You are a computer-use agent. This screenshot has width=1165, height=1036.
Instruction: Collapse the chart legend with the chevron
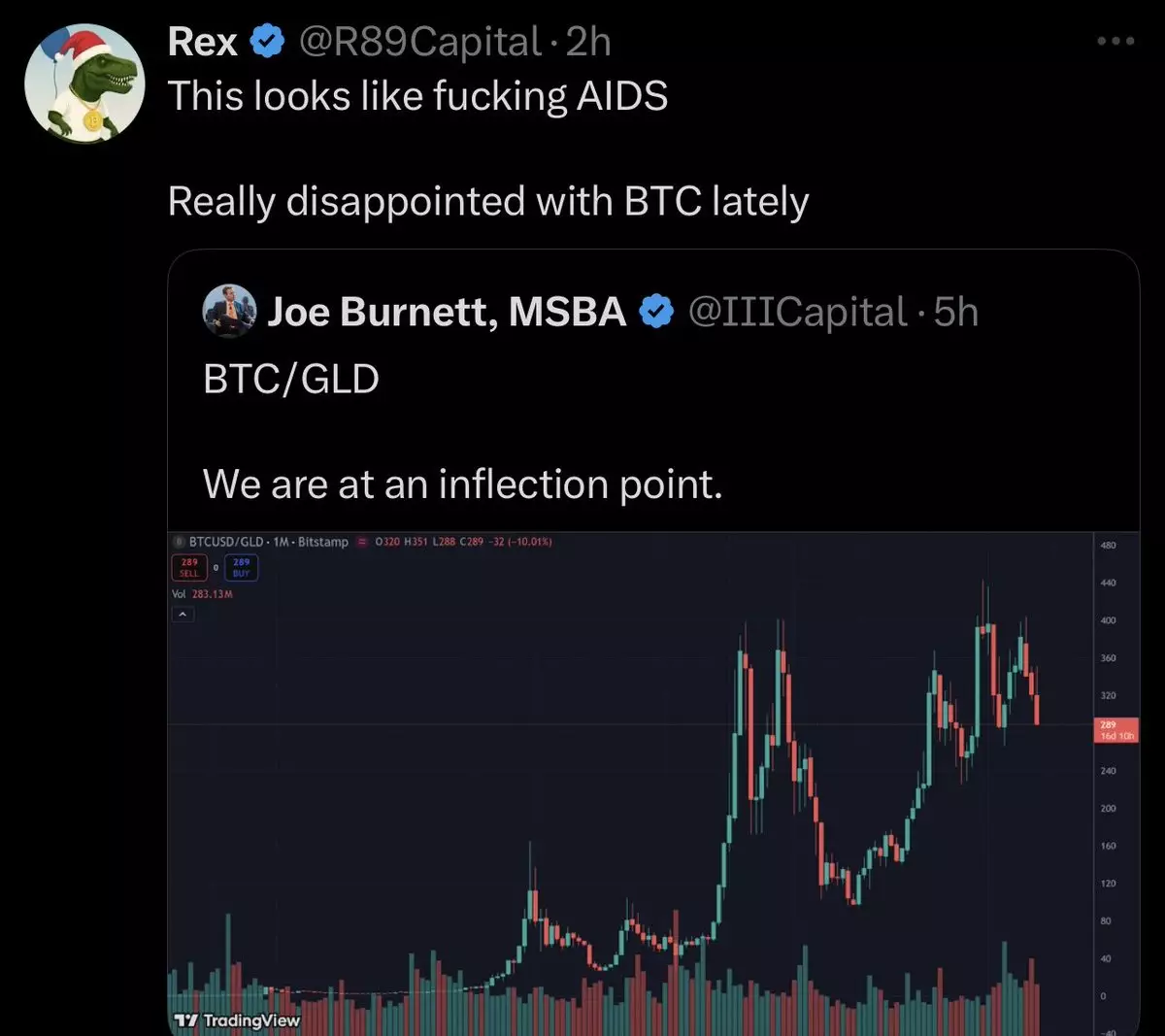[183, 614]
